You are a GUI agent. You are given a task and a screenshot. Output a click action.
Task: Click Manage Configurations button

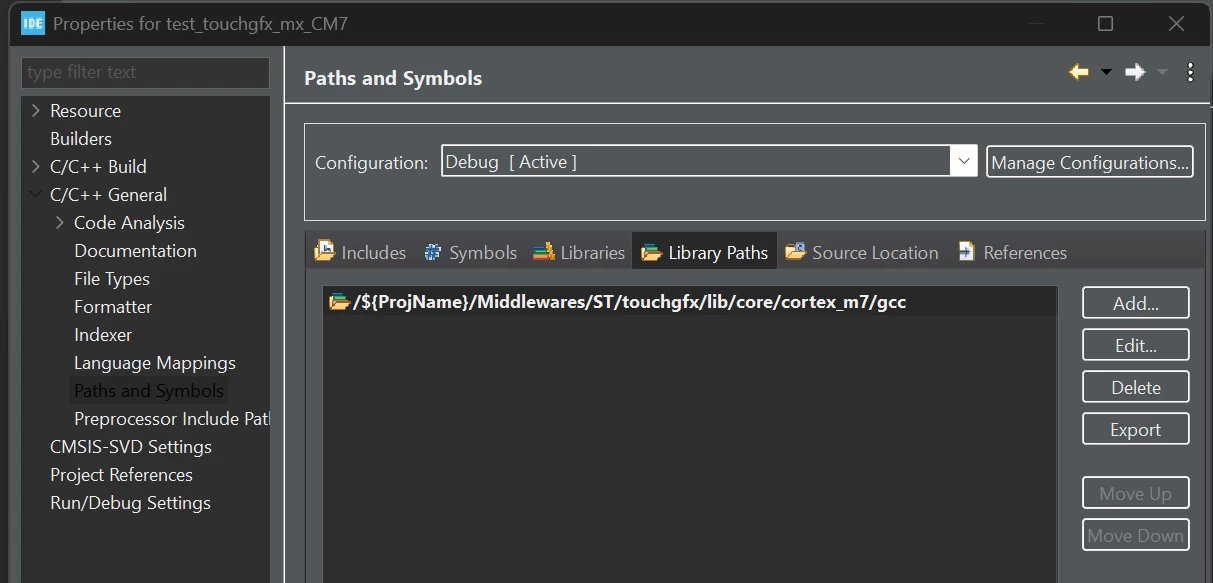[x=1090, y=162]
